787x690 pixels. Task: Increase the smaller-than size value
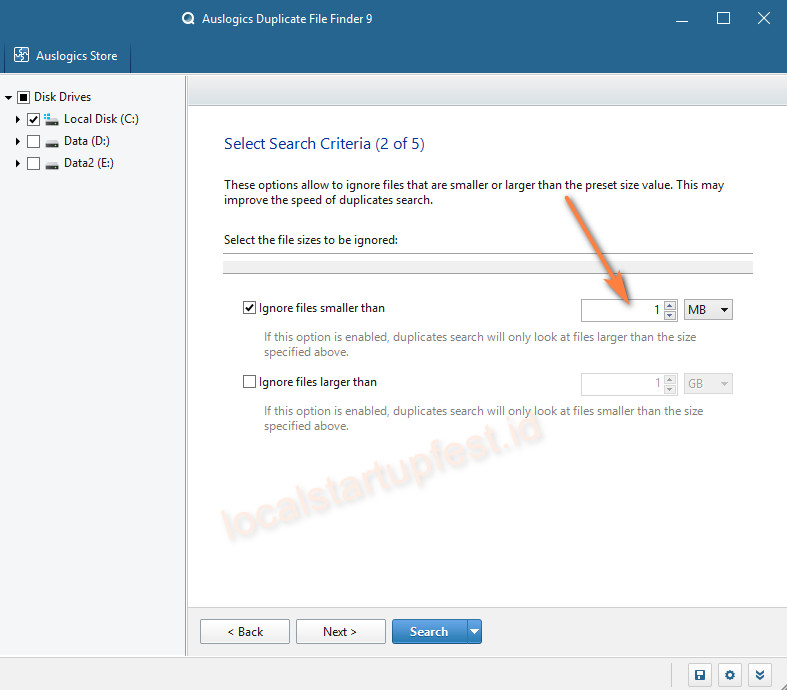click(670, 305)
